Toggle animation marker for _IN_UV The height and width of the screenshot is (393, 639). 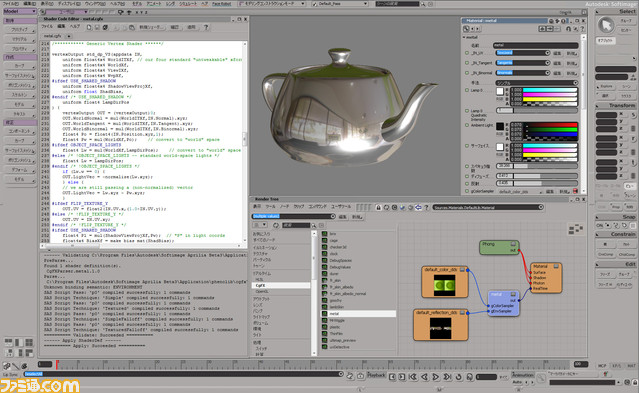point(467,53)
